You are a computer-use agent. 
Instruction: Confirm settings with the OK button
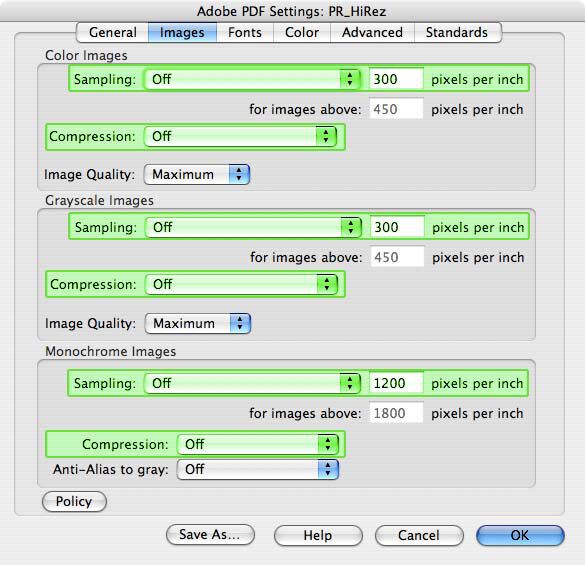coord(520,536)
